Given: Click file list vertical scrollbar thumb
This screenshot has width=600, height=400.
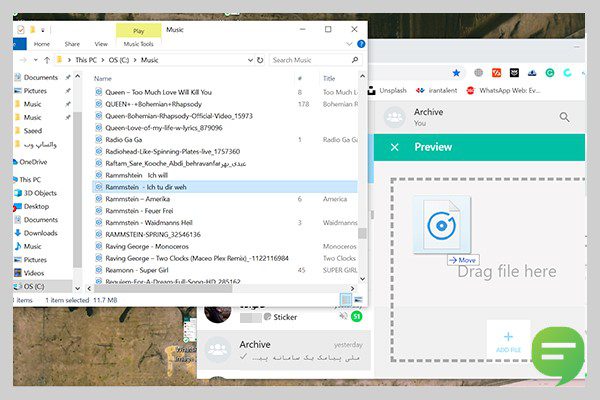Looking at the screenshot, I should point(362,233).
